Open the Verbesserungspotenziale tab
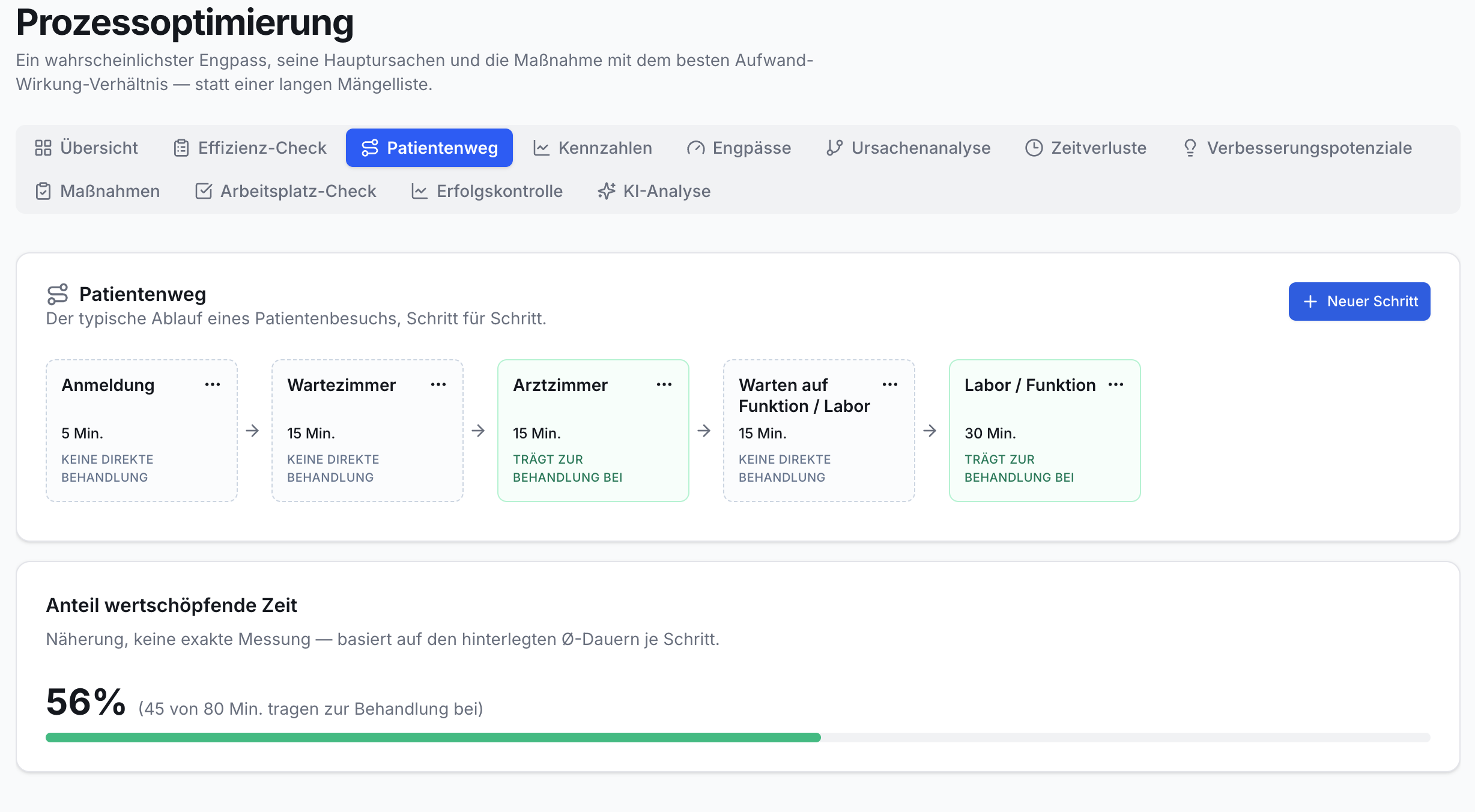The height and width of the screenshot is (812, 1475). 1297,148
